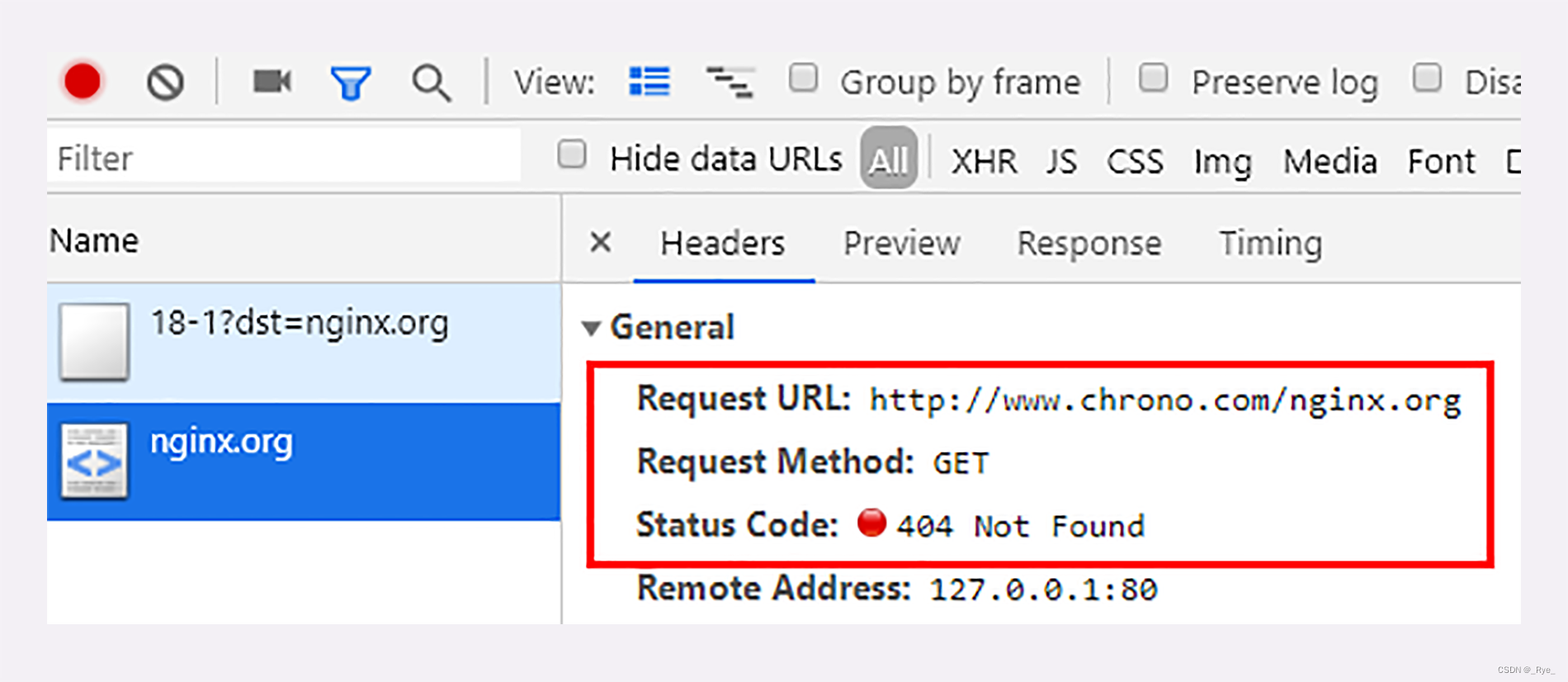Click the nginx.org request document icon
Screen dimensions: 1568x682
click(93, 460)
